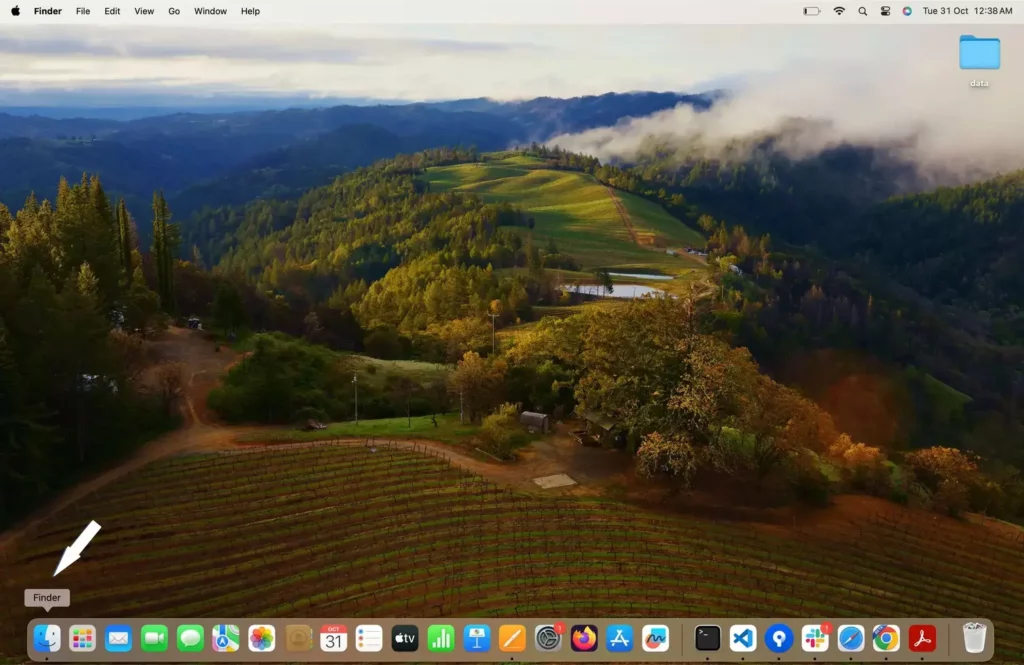Select the data folder on the desktop
Image resolution: width=1024 pixels, height=665 pixels.
(979, 54)
